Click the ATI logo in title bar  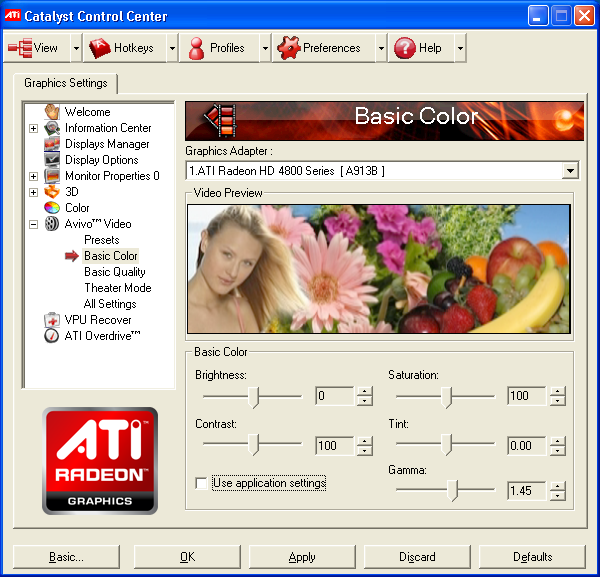[x=12, y=15]
